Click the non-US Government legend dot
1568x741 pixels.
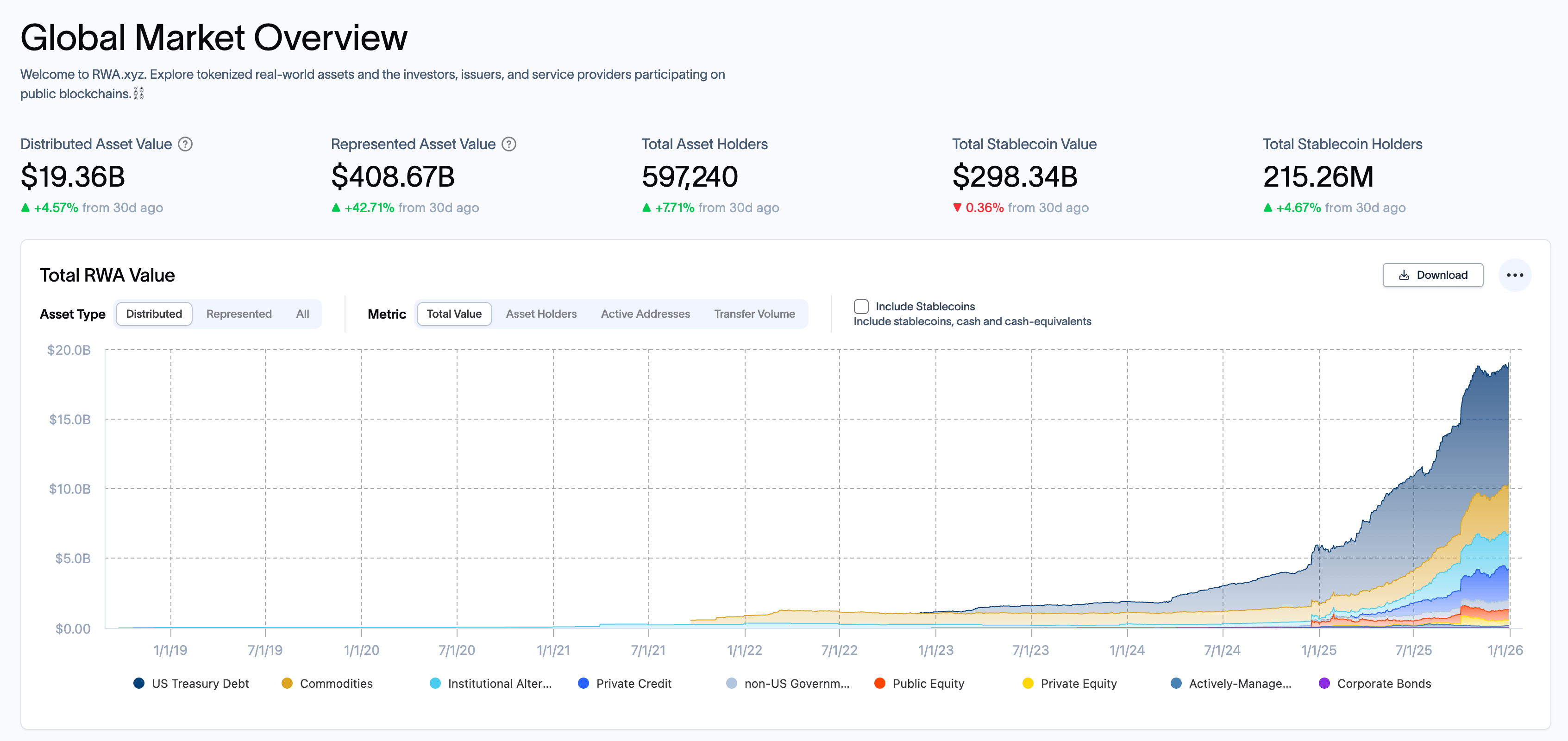[x=732, y=683]
